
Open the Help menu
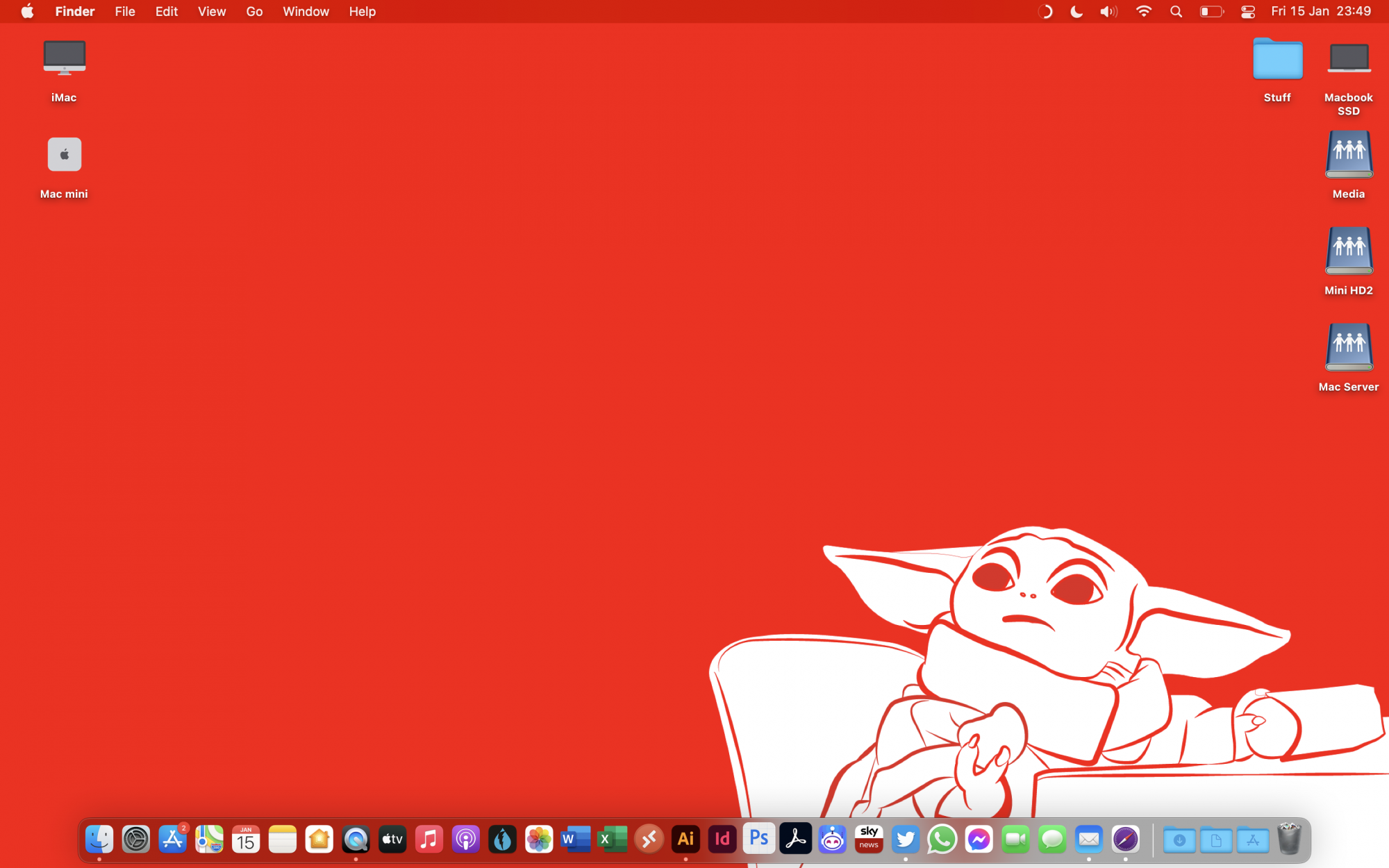click(x=363, y=11)
